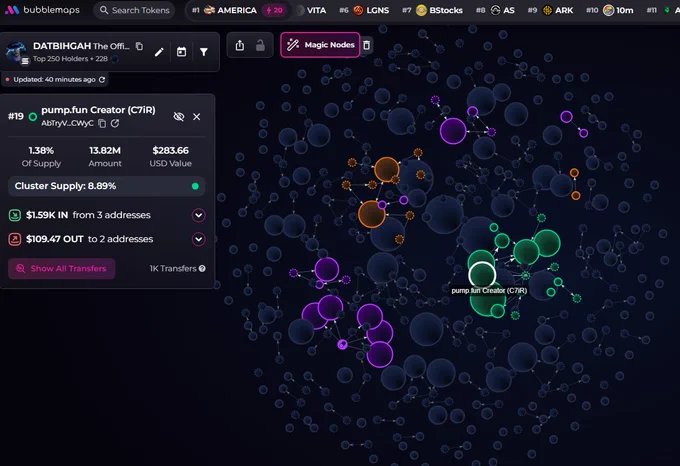680x466 pixels.
Task: Open the #9 ARK trending token
Action: pos(550,10)
